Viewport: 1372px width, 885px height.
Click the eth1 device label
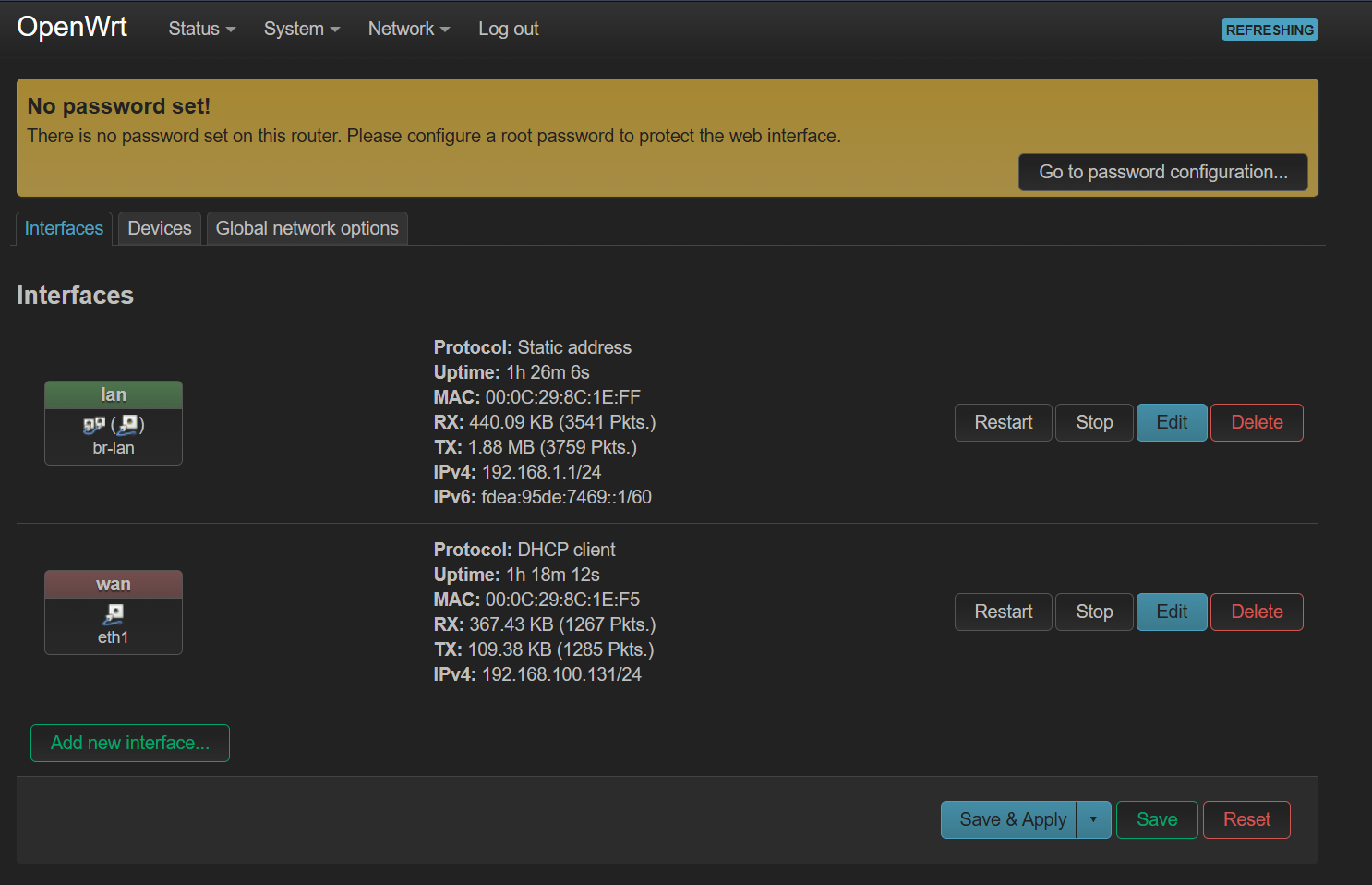coord(114,637)
